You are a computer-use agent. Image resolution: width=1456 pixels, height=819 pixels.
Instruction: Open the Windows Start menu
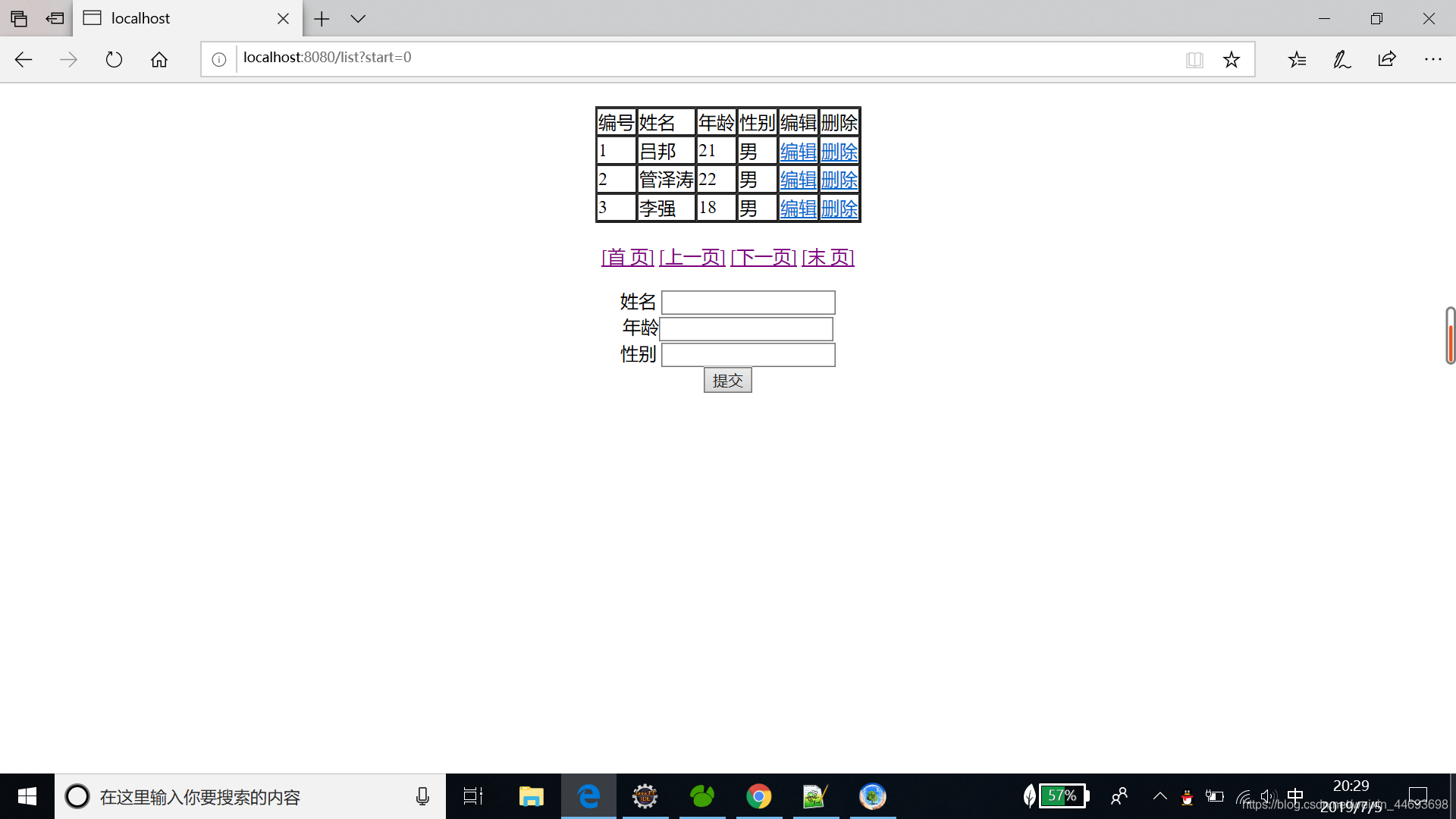pos(27,796)
